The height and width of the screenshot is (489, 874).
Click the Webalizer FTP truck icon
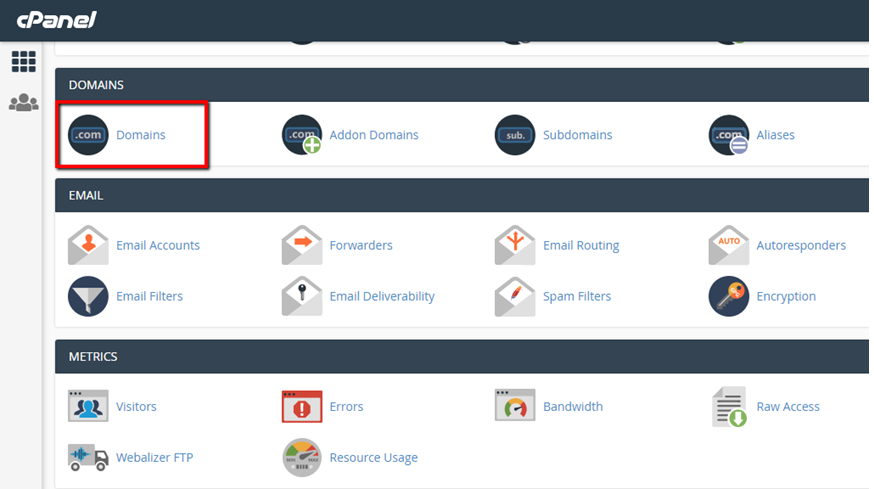pos(88,457)
